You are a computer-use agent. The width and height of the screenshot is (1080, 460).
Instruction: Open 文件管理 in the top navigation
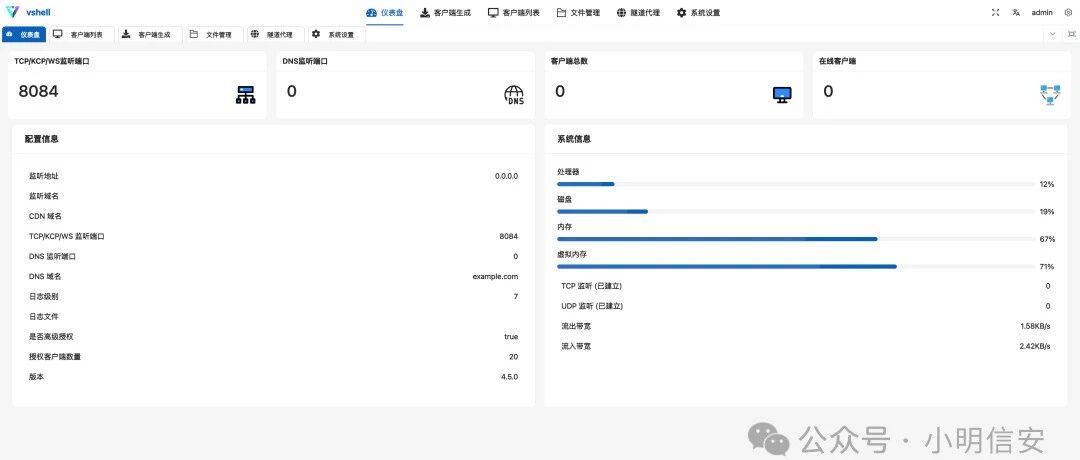[578, 12]
